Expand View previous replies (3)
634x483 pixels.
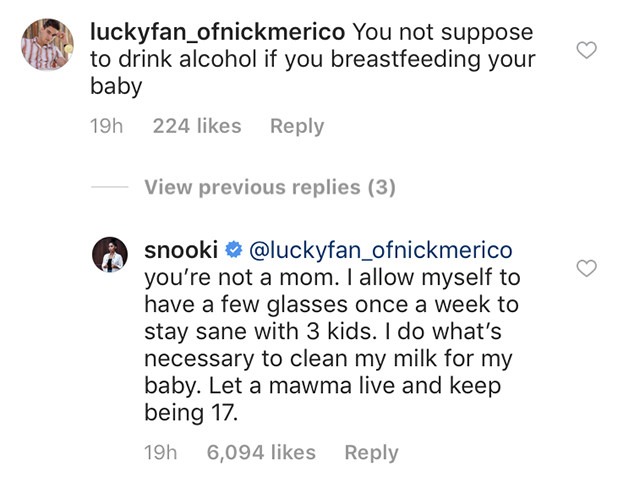click(x=270, y=188)
